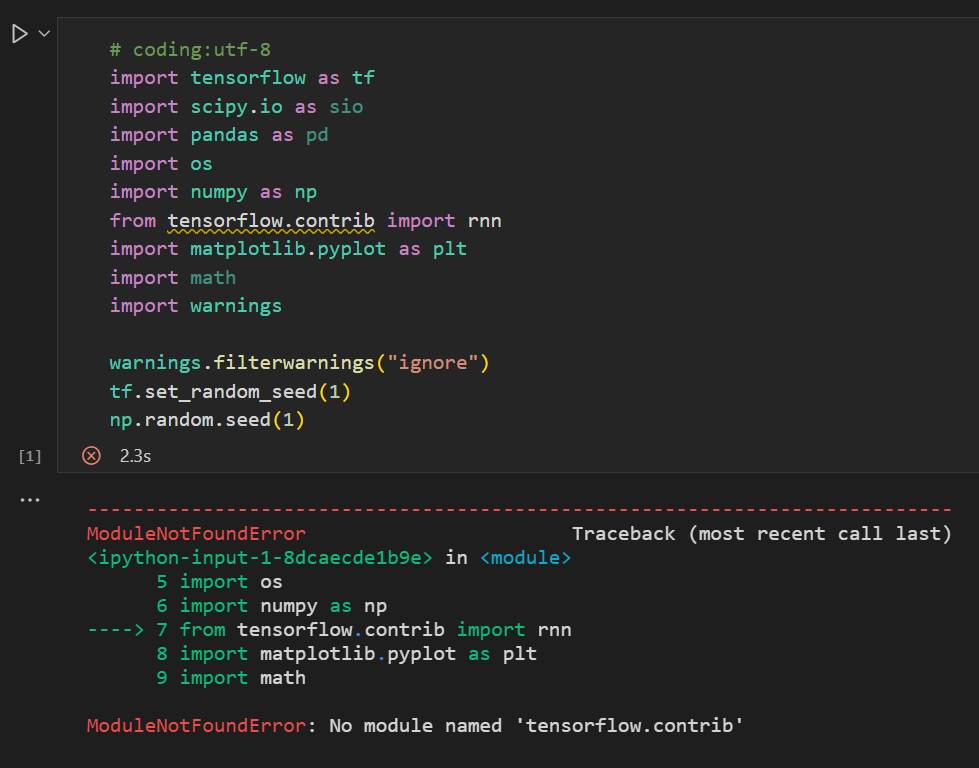979x768 pixels.
Task: Place cursor on the warnings.filterwarnings line
Action: (x=299, y=363)
